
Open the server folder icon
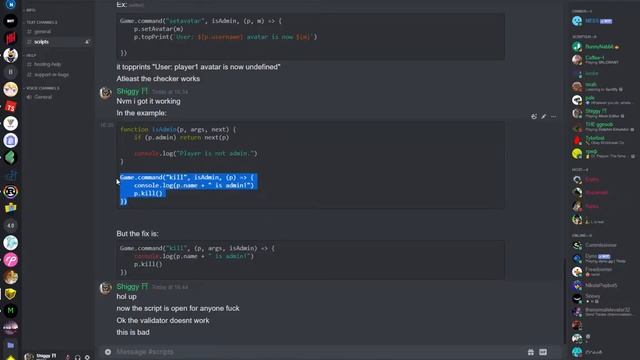pos(11,345)
